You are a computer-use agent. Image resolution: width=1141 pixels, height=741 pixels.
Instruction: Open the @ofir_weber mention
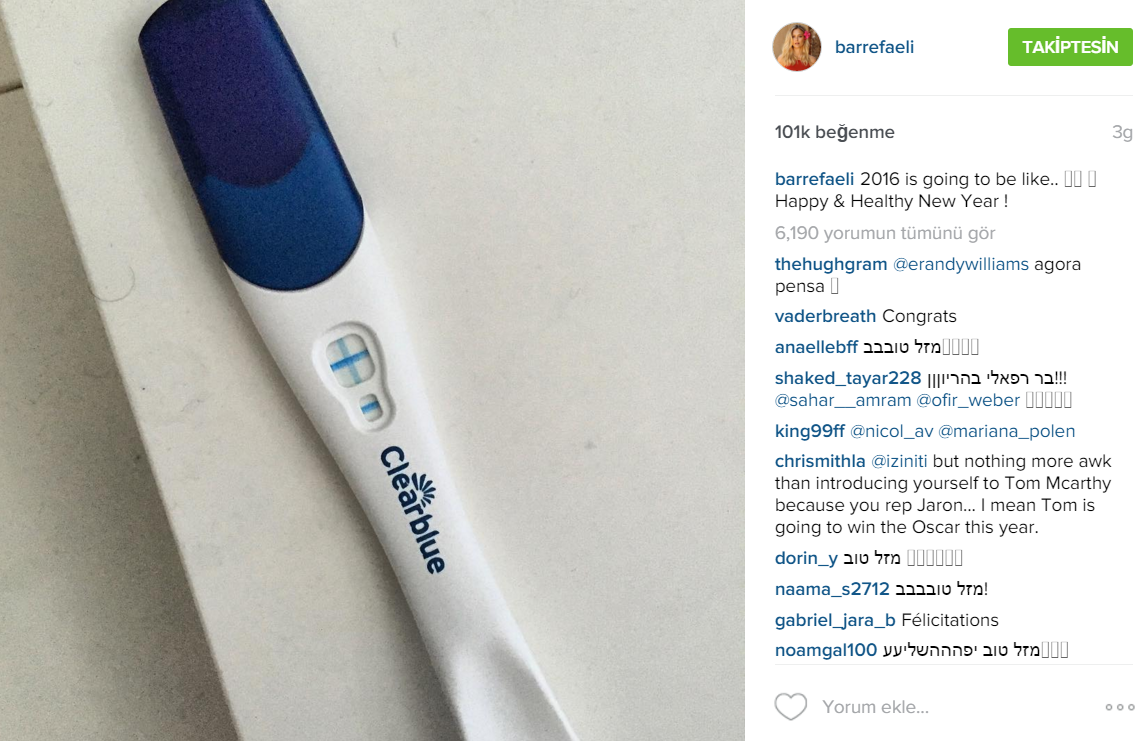coord(968,400)
